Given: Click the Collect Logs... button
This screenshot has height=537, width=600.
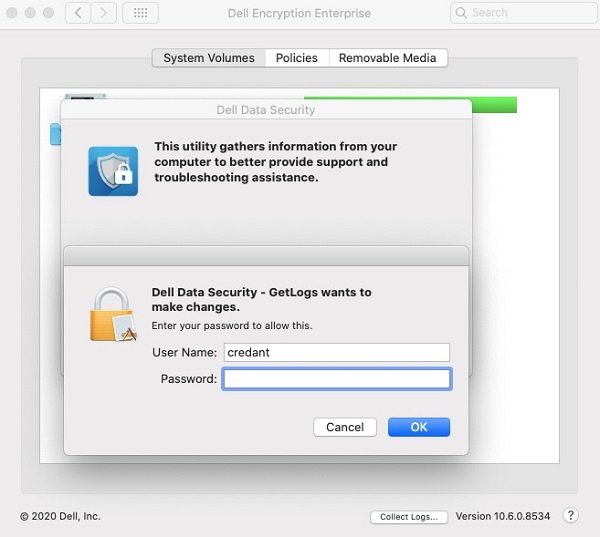Looking at the screenshot, I should click(409, 517).
